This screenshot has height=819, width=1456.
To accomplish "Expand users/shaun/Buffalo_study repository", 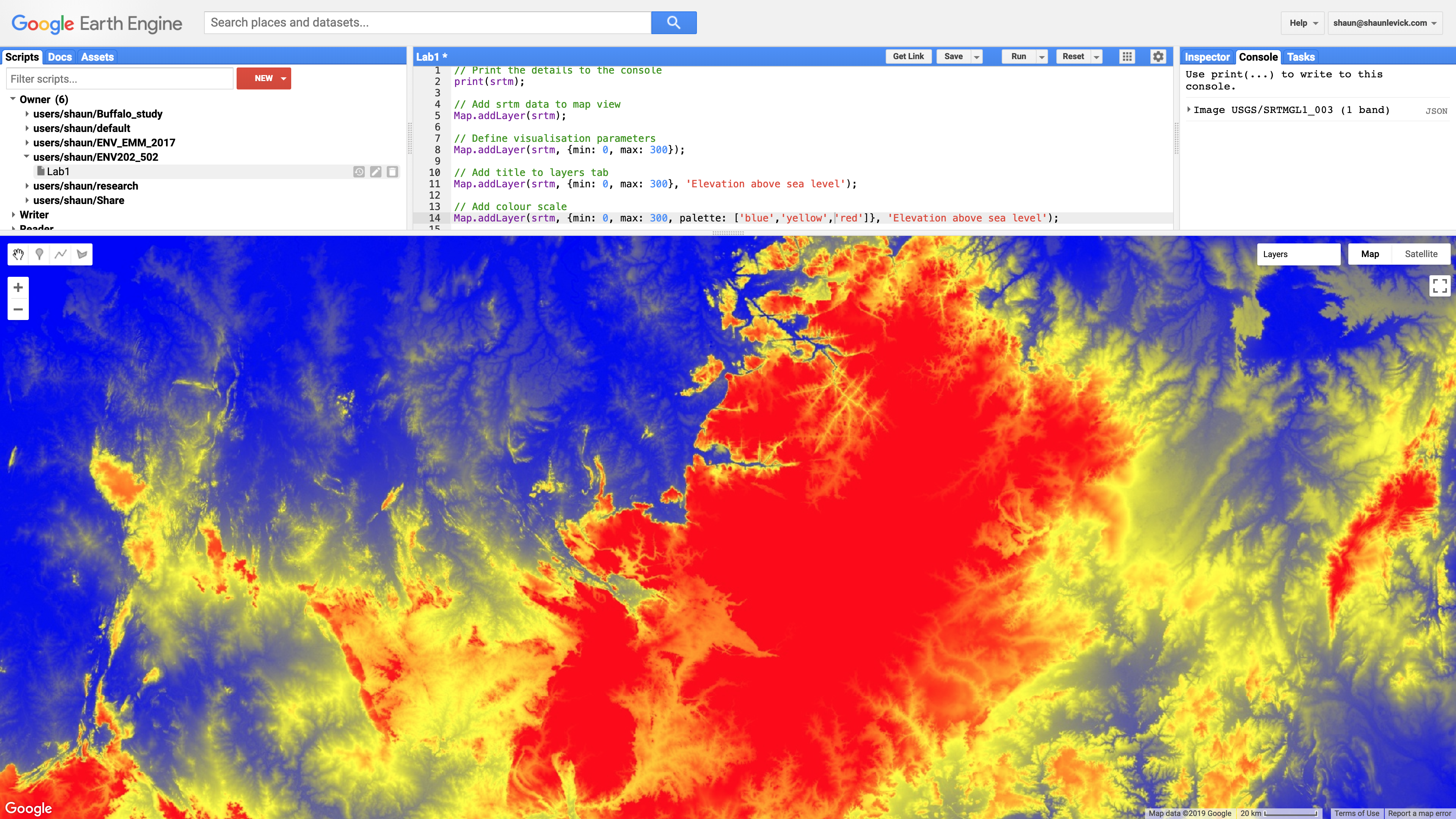I will pyautogui.click(x=27, y=114).
